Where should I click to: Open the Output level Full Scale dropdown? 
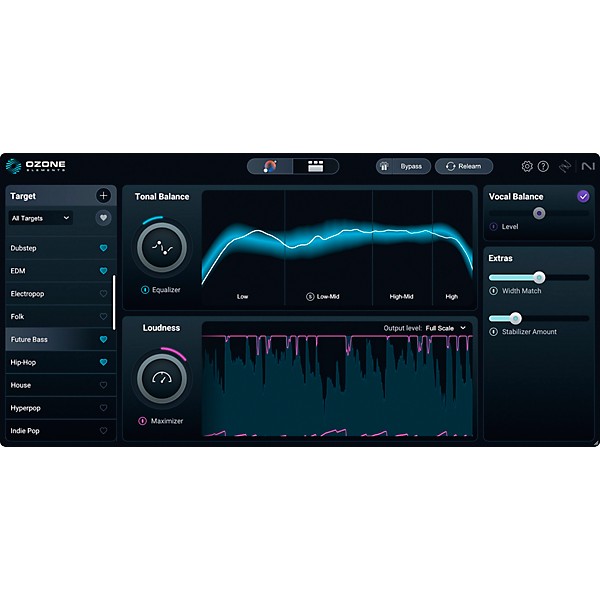coord(445,328)
